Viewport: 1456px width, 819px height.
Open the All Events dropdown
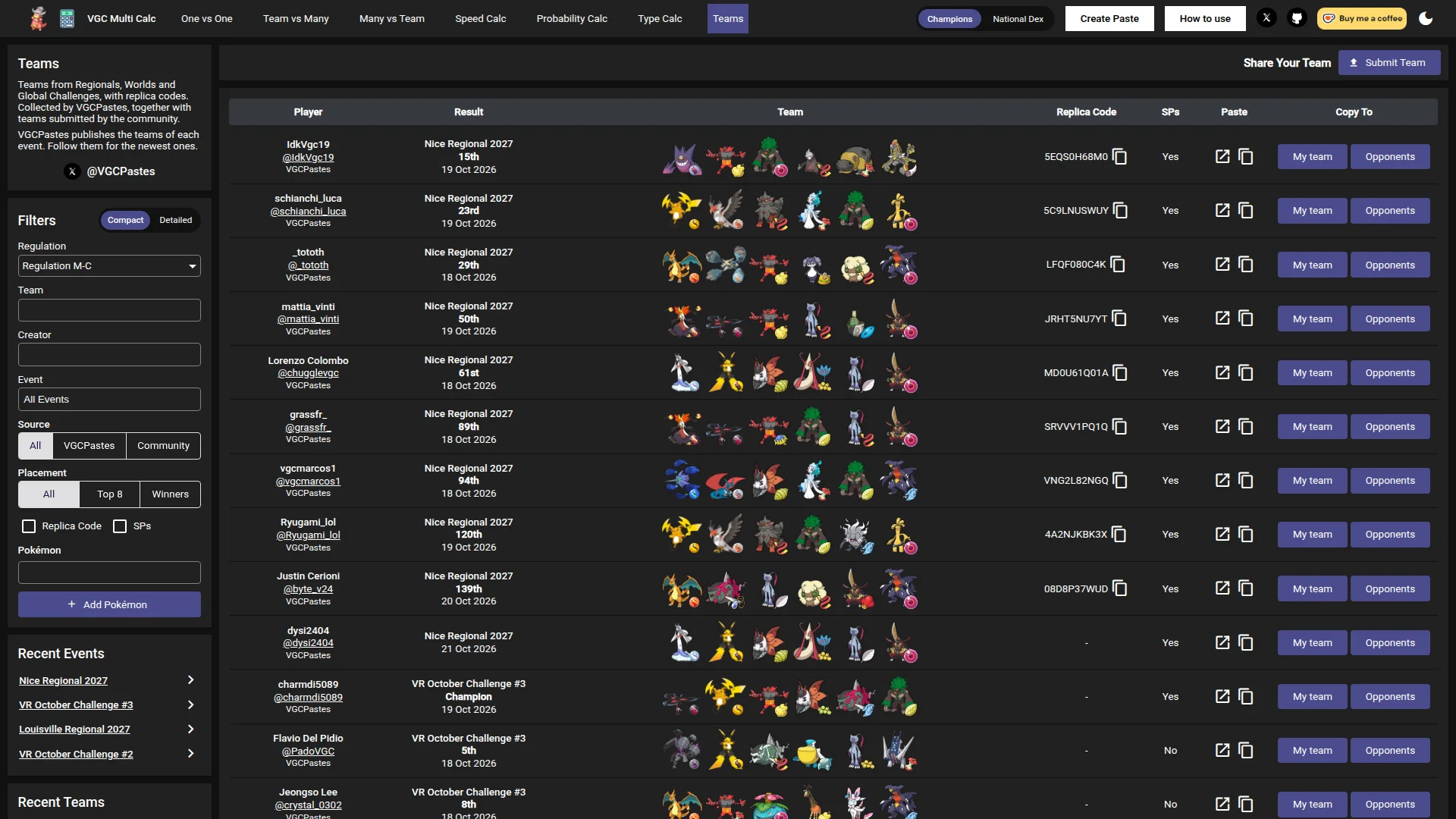point(109,400)
